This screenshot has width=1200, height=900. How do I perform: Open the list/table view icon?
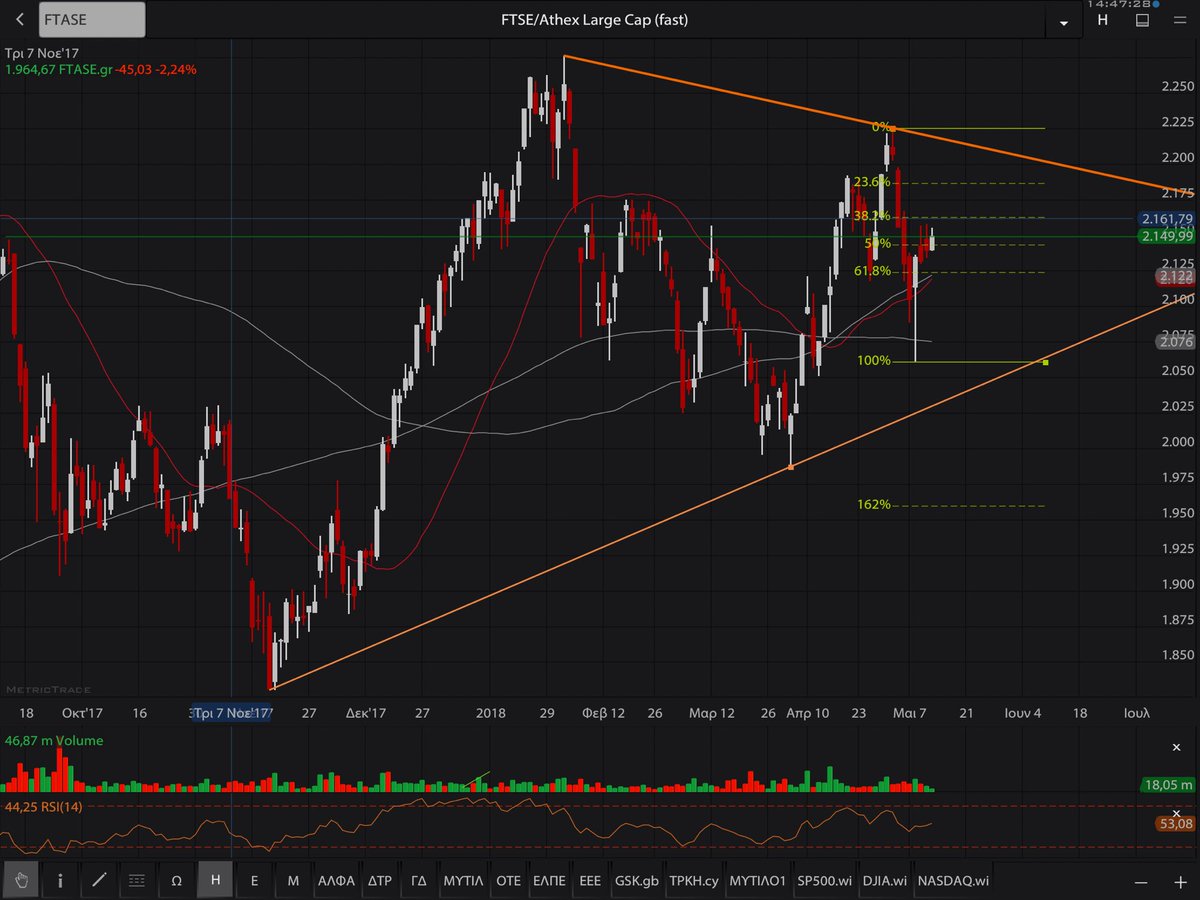[137, 880]
